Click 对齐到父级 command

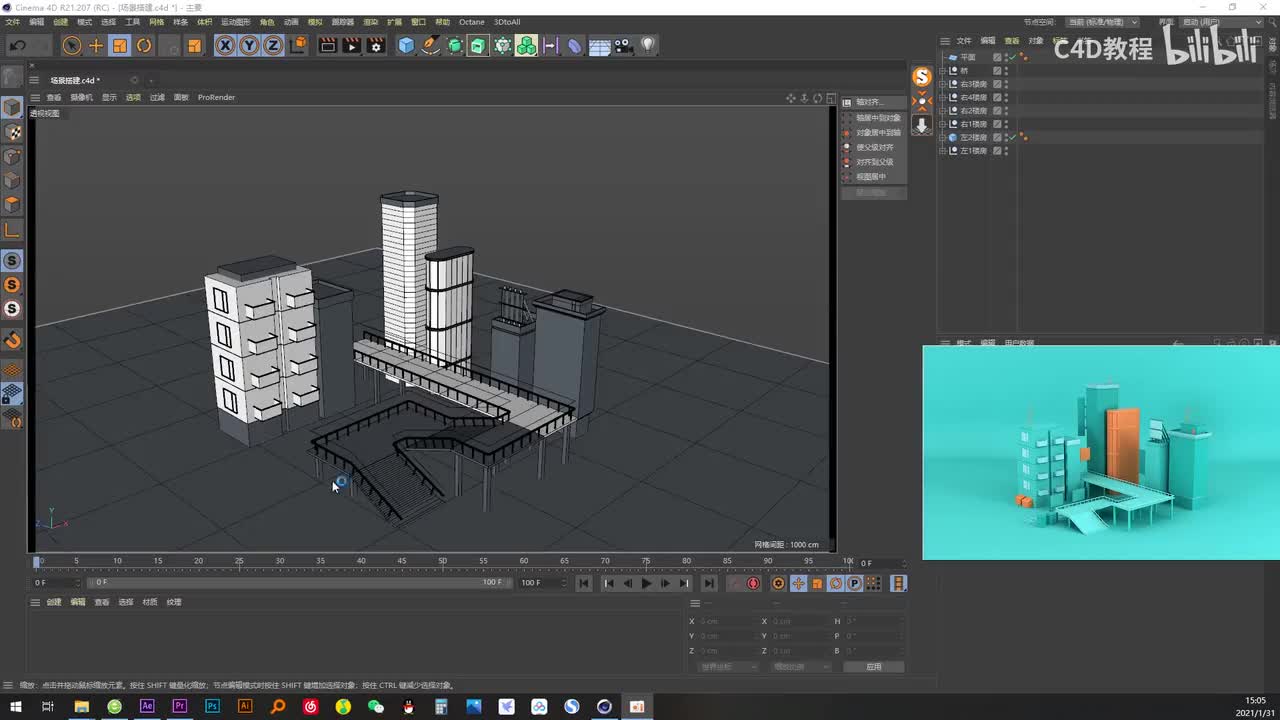pyautogui.click(x=875, y=162)
